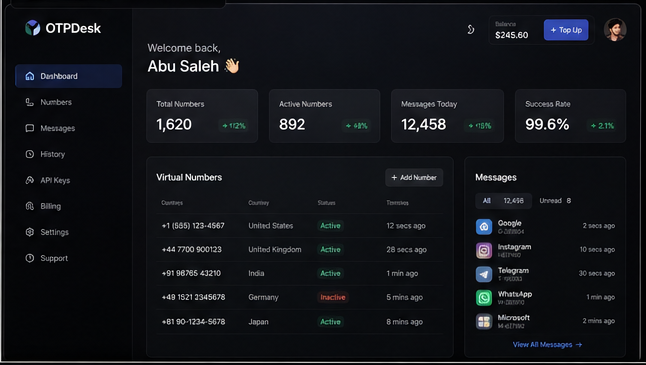Screen dimensions: 646x365
Task: Click the OTPDesk logo icon
Action: pos(33,28)
